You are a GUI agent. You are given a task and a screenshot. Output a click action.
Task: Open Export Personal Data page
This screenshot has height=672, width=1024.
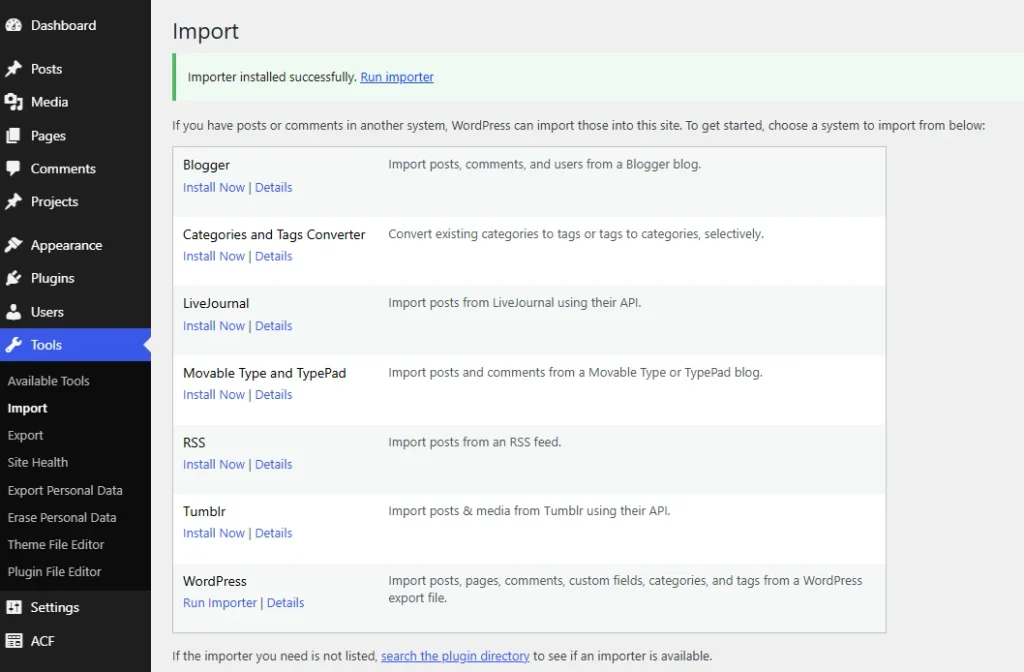pos(65,490)
